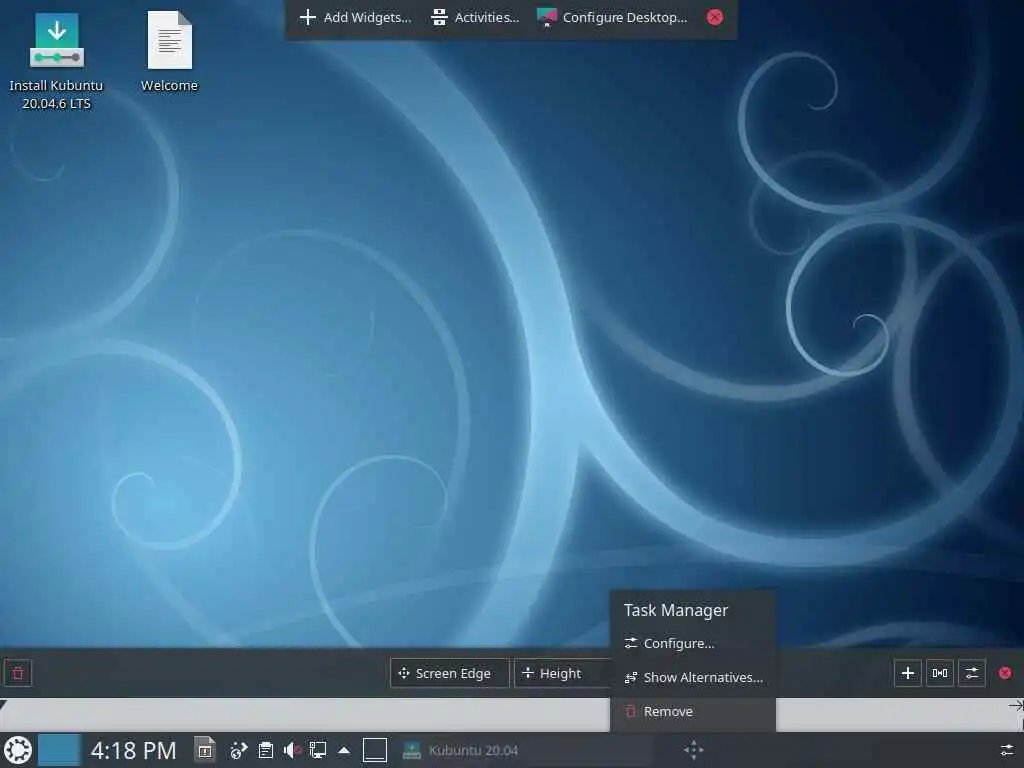Close the desktop edit toolbar
1024x768 pixels.
(715, 18)
